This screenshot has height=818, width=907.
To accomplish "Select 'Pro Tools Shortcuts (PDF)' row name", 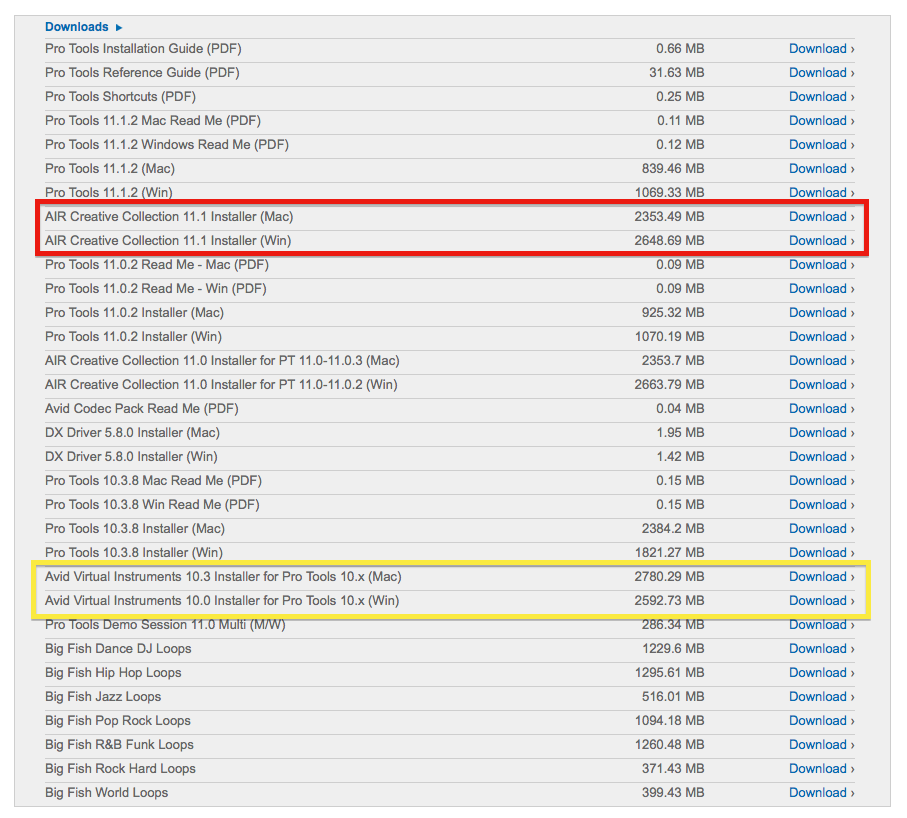I will click(120, 97).
